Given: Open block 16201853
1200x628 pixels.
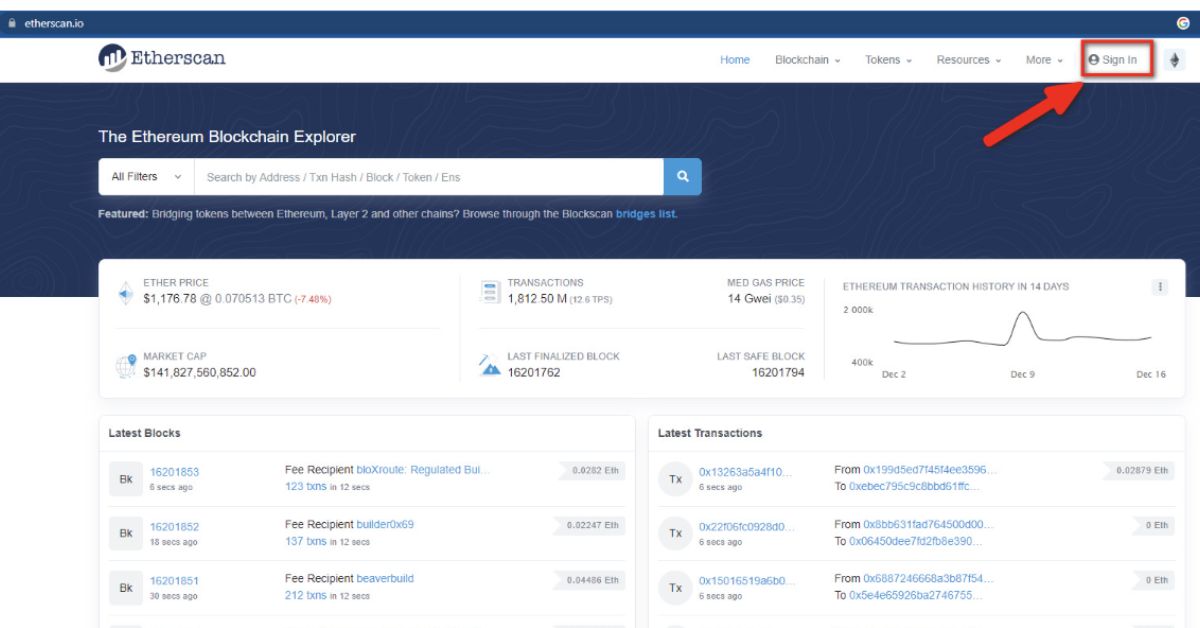Looking at the screenshot, I should click(174, 472).
